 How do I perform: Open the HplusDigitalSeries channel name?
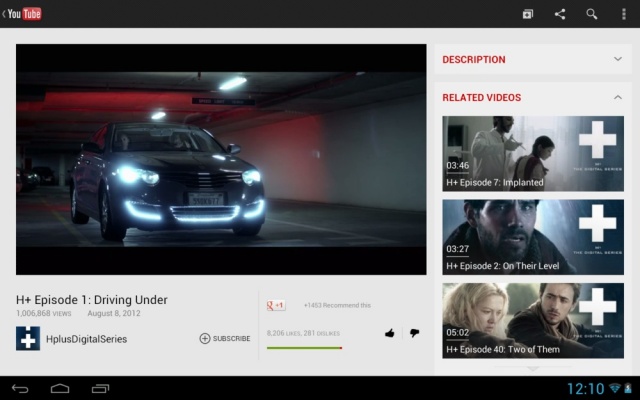87,339
